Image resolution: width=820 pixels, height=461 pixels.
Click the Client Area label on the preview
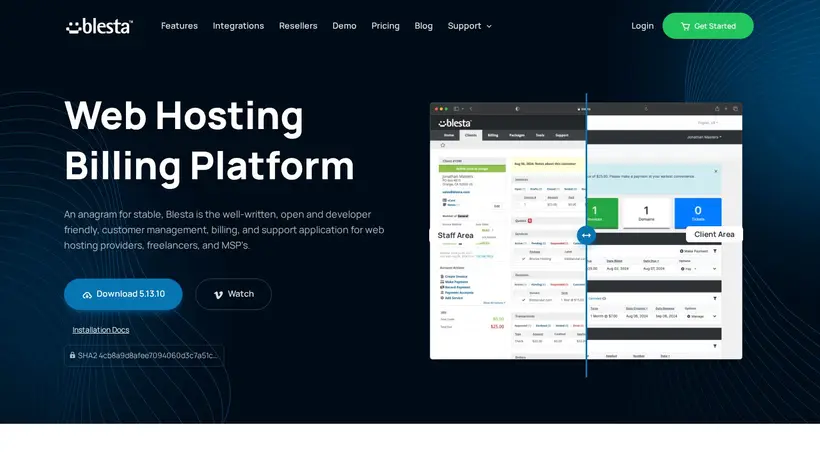[714, 234]
